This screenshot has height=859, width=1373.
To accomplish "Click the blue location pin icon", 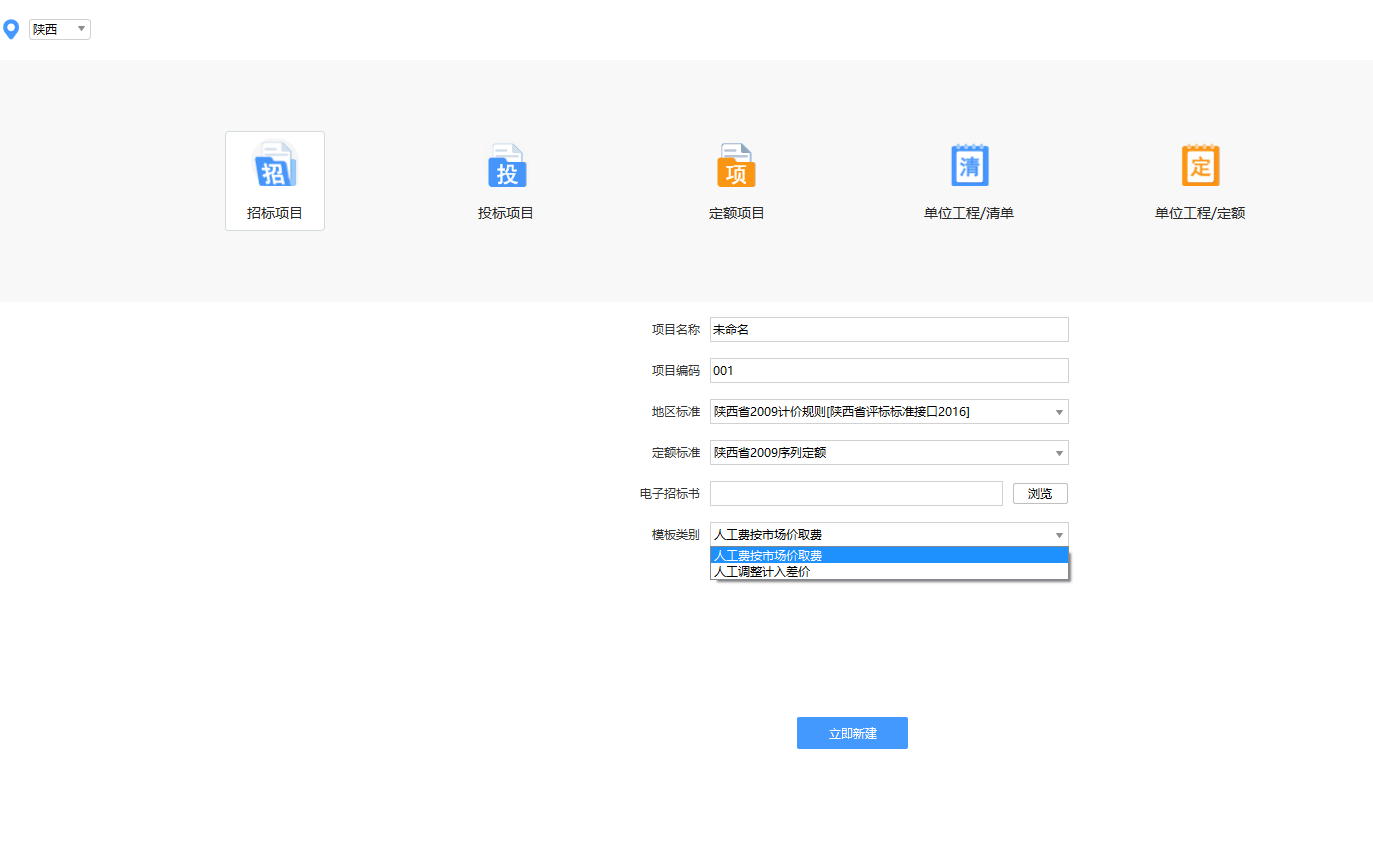I will click(11, 30).
